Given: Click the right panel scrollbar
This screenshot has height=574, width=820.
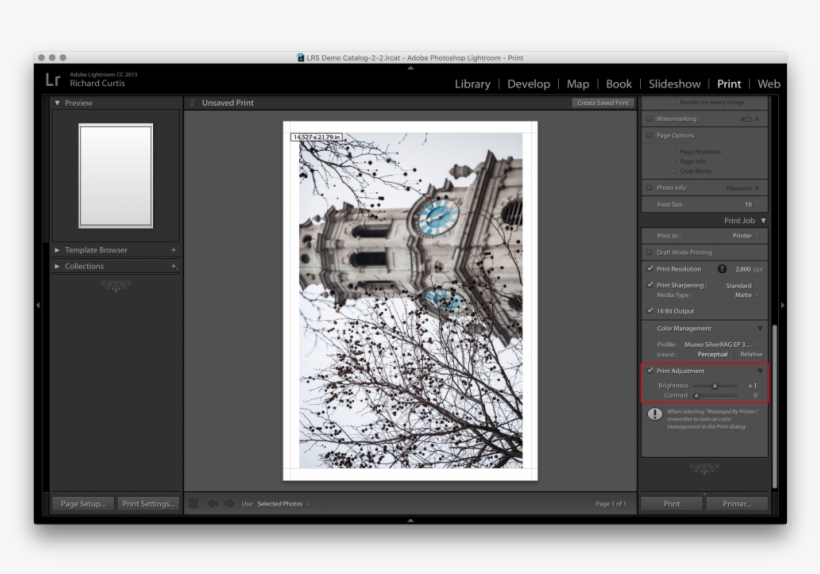Looking at the screenshot, I should point(775,406).
